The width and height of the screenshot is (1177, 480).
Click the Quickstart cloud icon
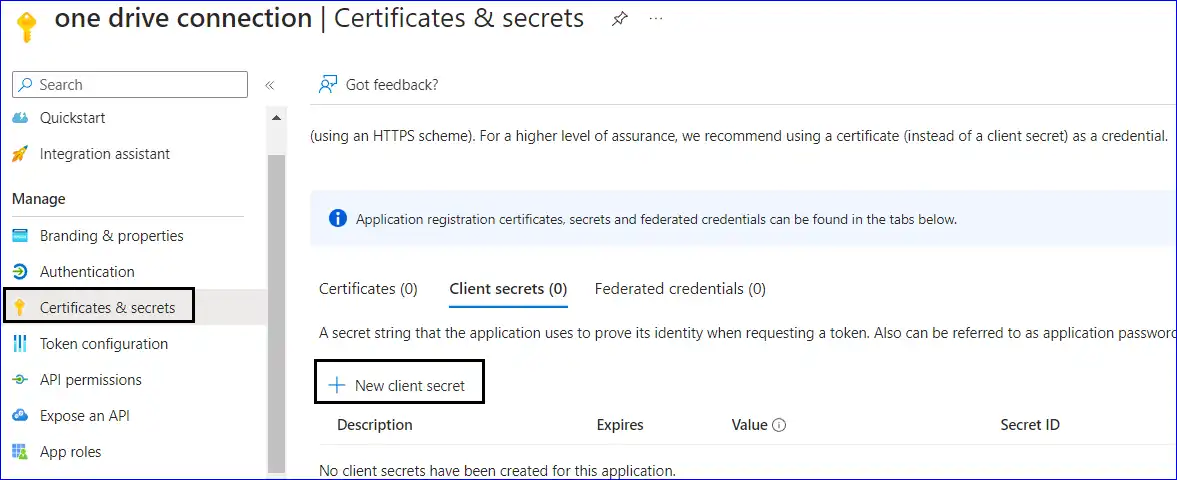click(x=20, y=118)
